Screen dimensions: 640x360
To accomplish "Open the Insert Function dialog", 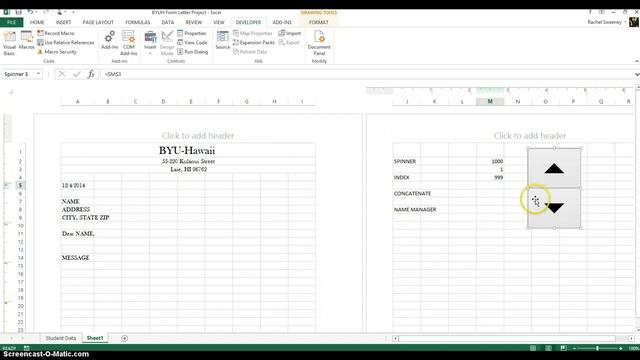I will click(91, 74).
